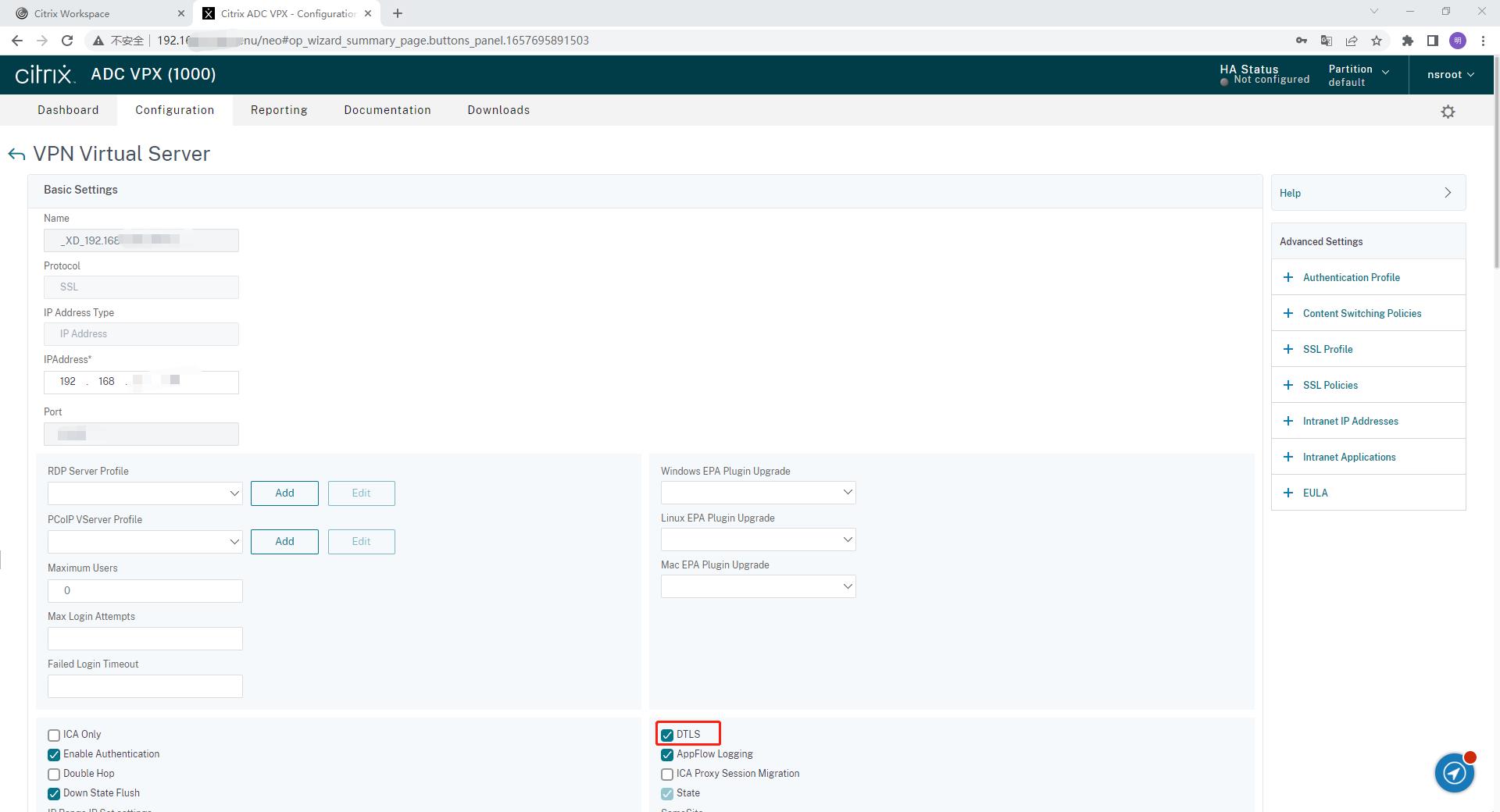Open the Chrome three-dot menu
1500x812 pixels.
coord(1483,41)
